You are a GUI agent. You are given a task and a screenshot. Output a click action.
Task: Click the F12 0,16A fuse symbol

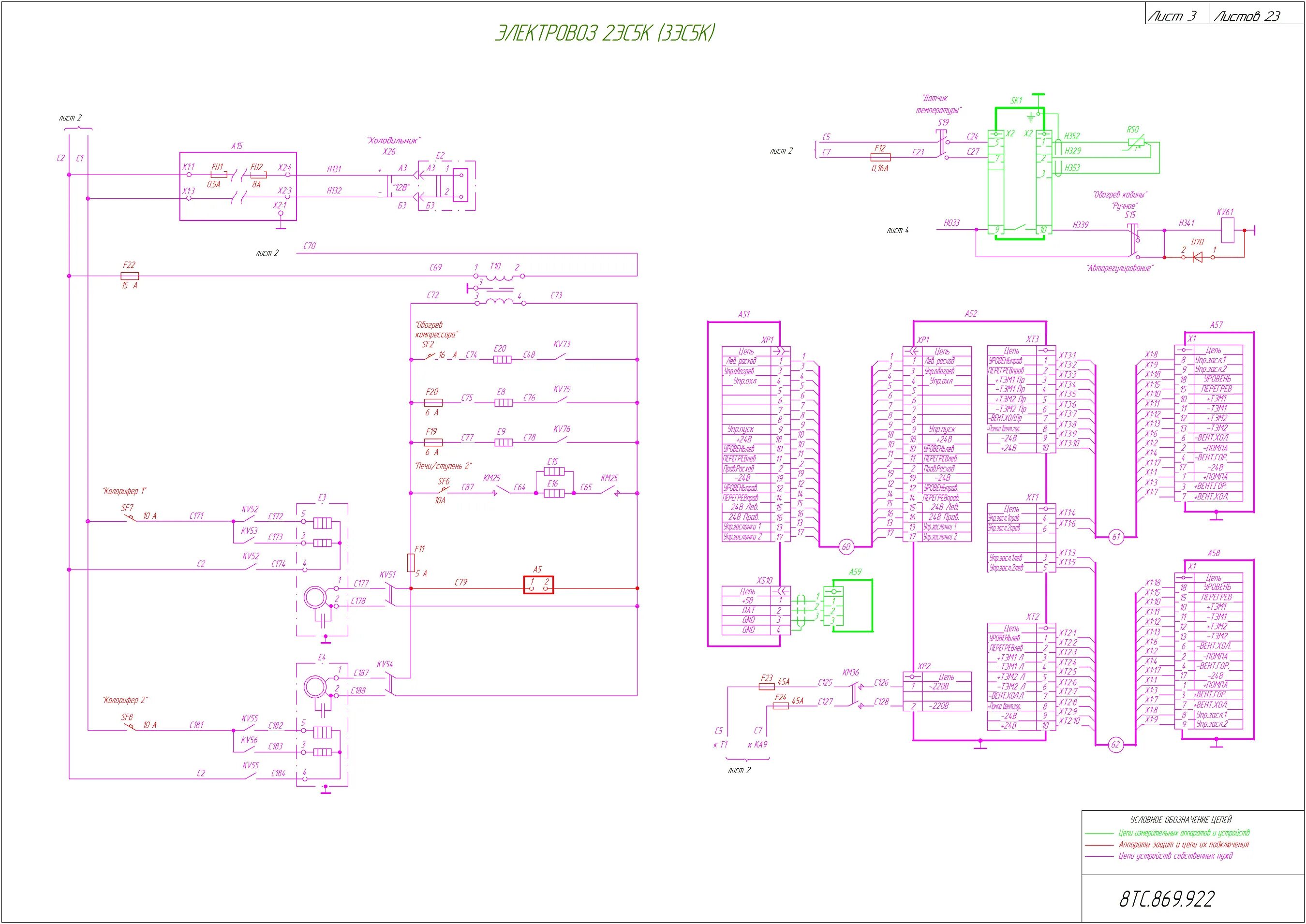click(x=880, y=158)
